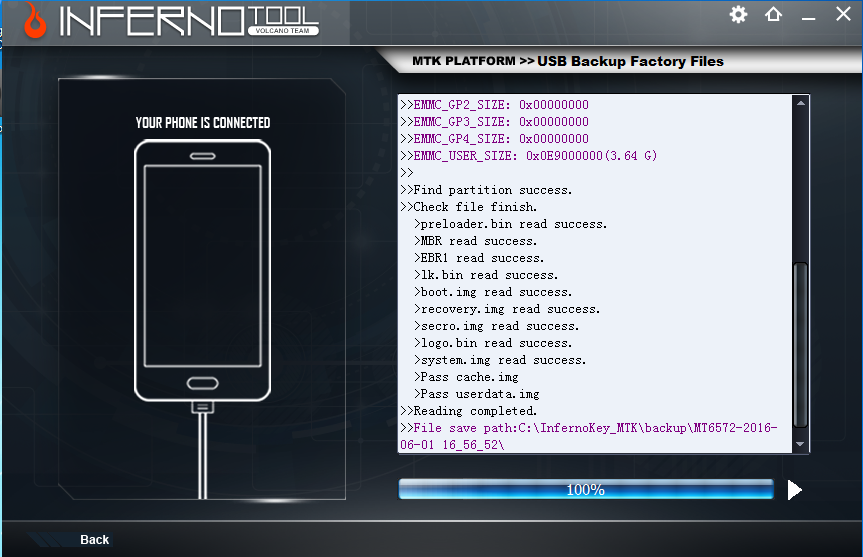
Task: Select 'EMMC_GP2_SIZE: 0x00000000' log line
Action: (x=494, y=105)
